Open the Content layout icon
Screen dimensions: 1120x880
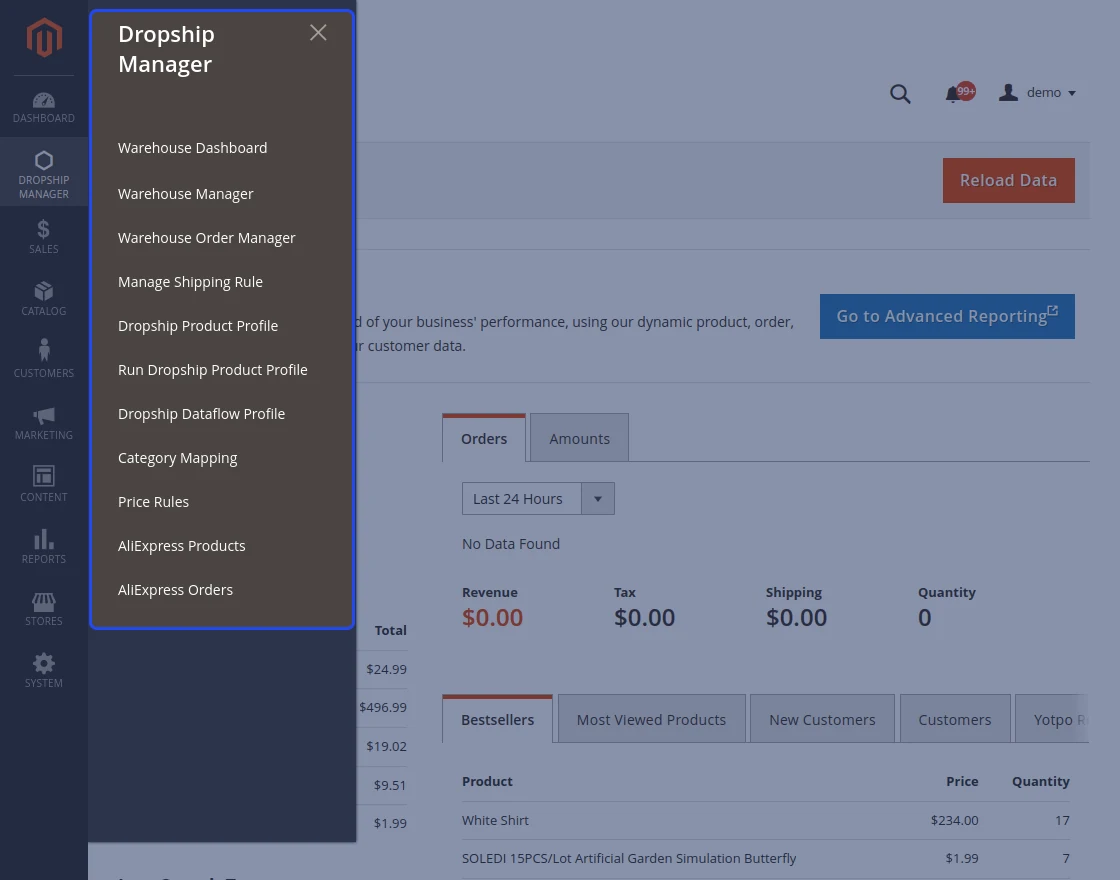pos(44,476)
